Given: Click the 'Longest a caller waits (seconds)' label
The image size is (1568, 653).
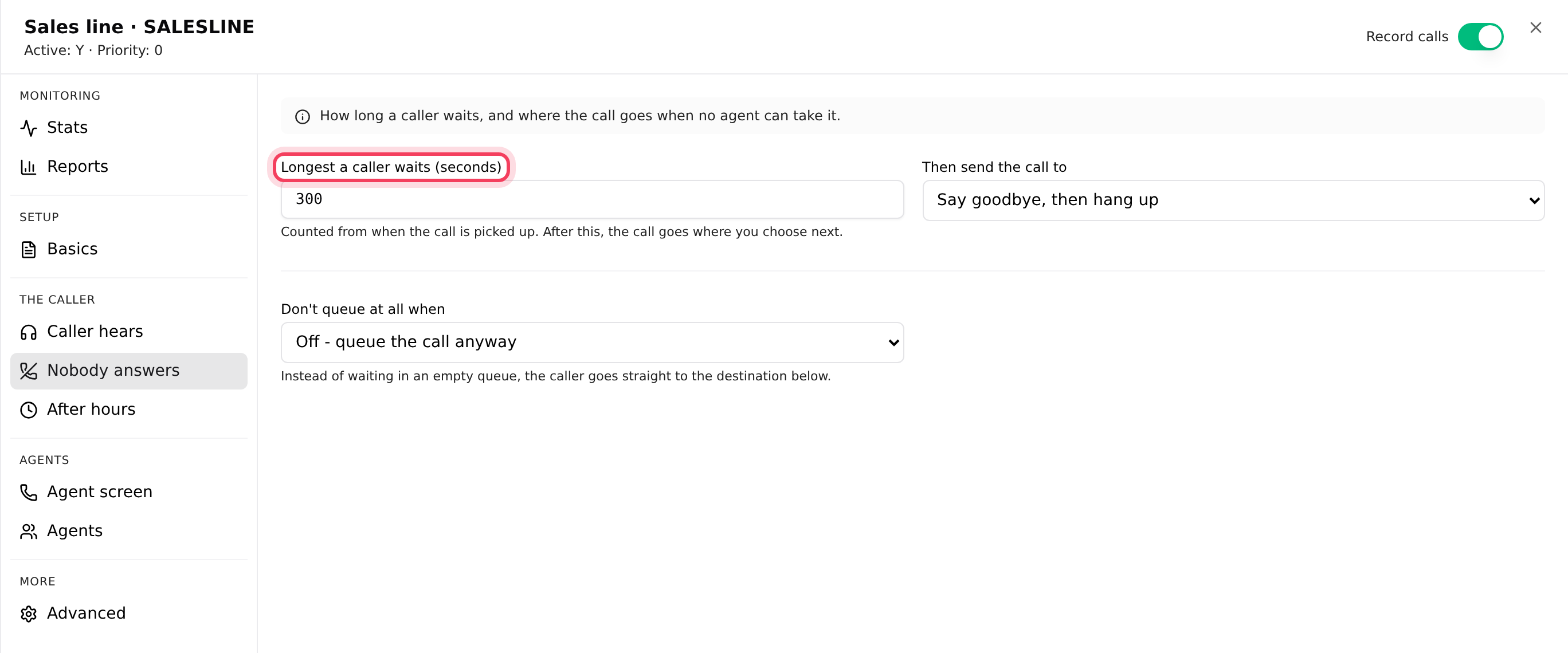Looking at the screenshot, I should click(x=391, y=167).
